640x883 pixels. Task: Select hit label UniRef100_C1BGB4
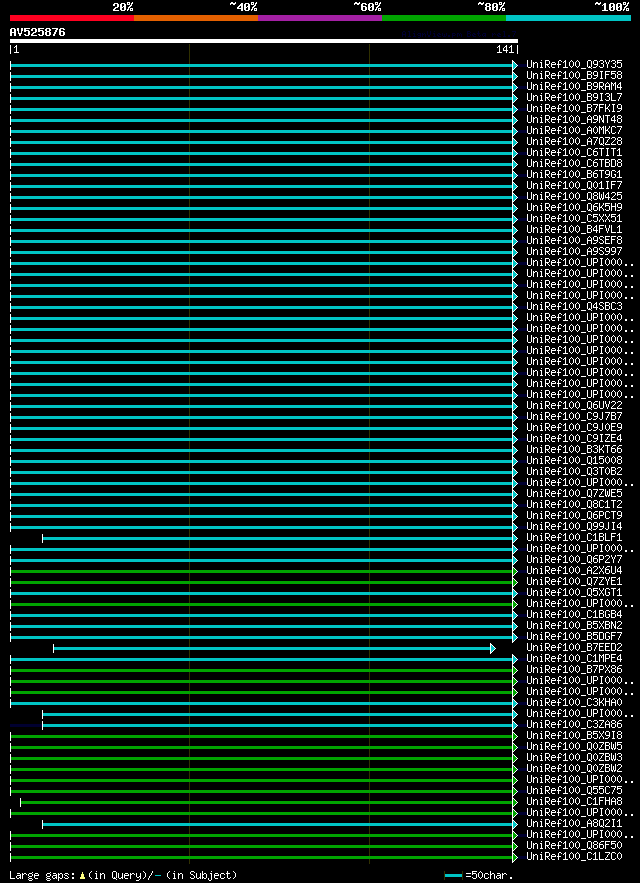pyautogui.click(x=574, y=615)
